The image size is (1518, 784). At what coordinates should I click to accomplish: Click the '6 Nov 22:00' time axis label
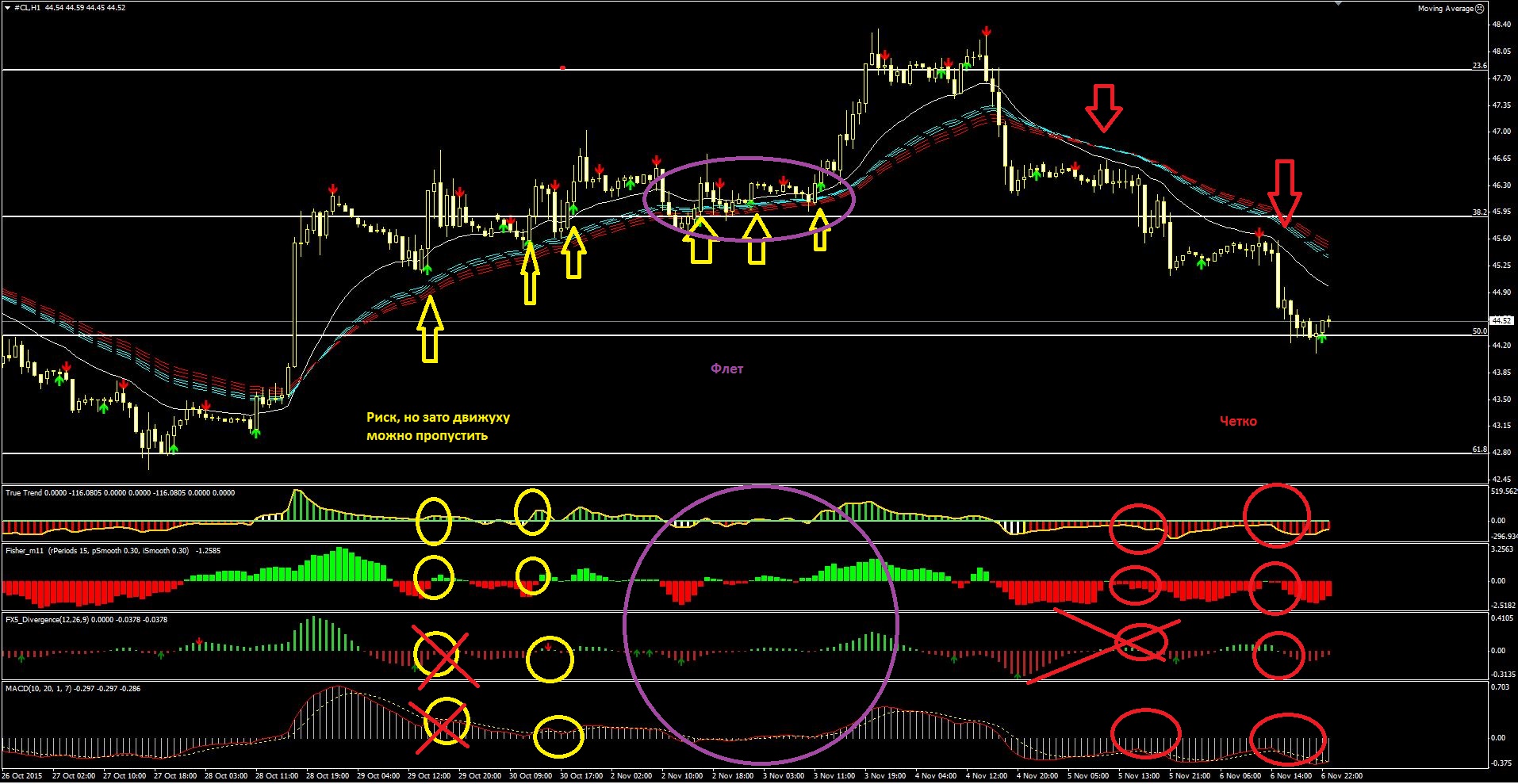click(1342, 776)
